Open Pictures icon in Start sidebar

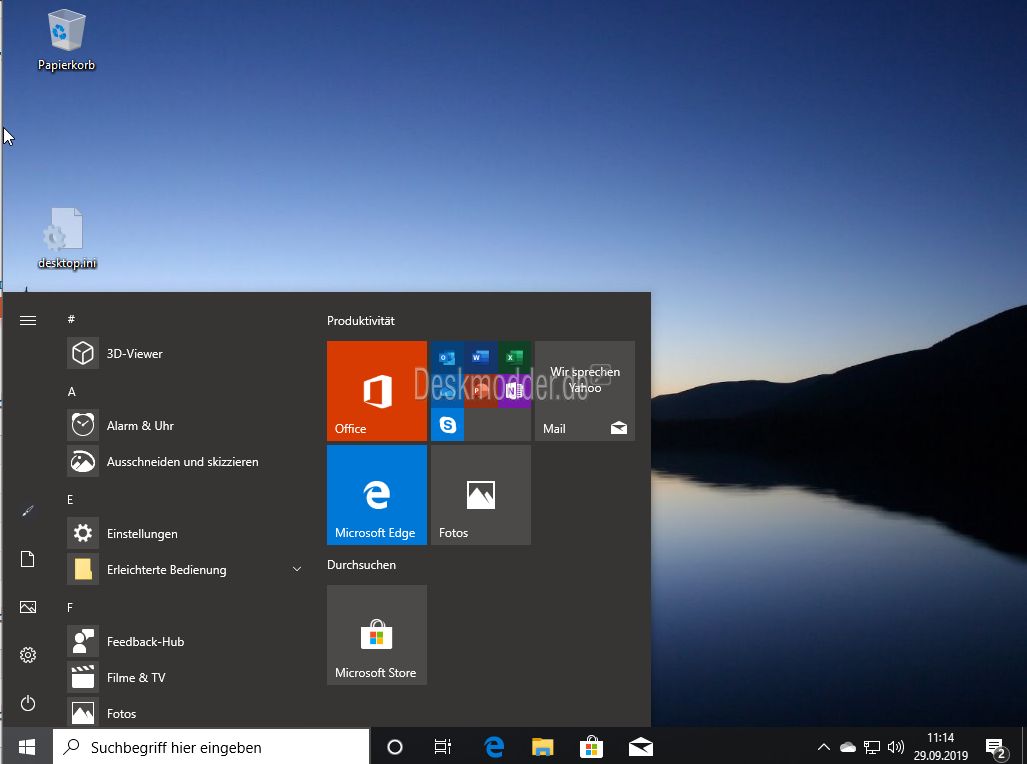point(28,607)
